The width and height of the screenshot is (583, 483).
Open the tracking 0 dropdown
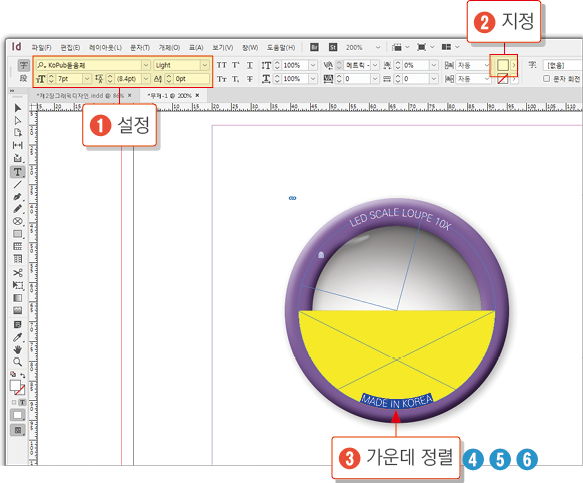(375, 79)
